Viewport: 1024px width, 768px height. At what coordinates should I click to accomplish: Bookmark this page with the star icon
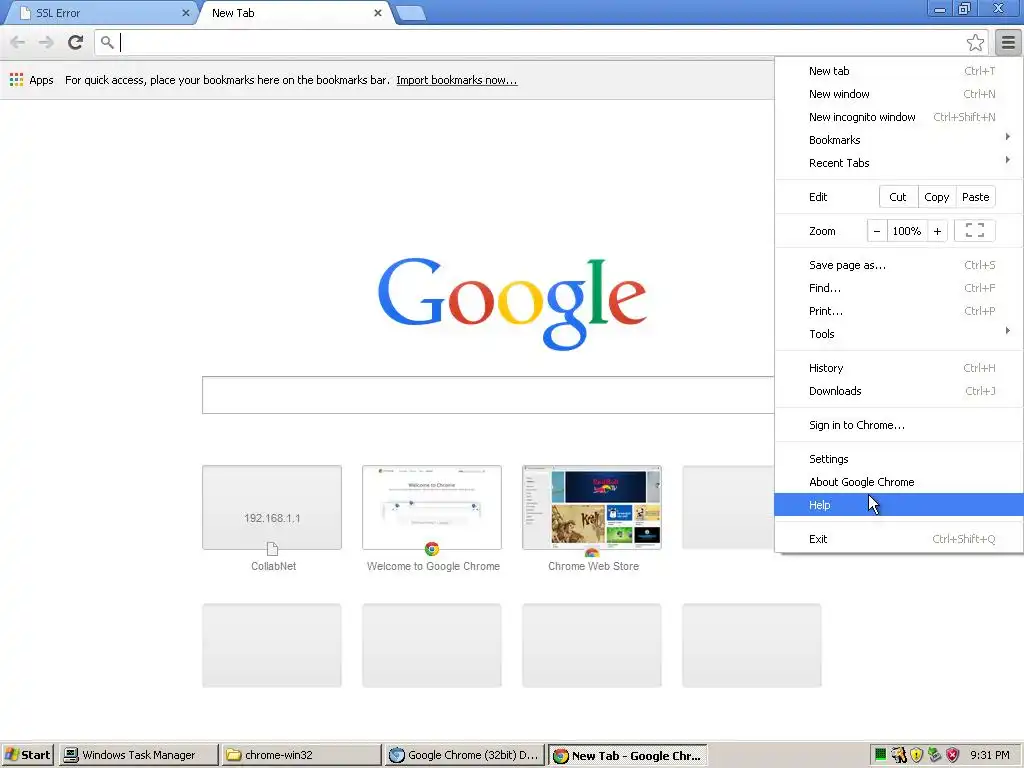click(x=975, y=42)
